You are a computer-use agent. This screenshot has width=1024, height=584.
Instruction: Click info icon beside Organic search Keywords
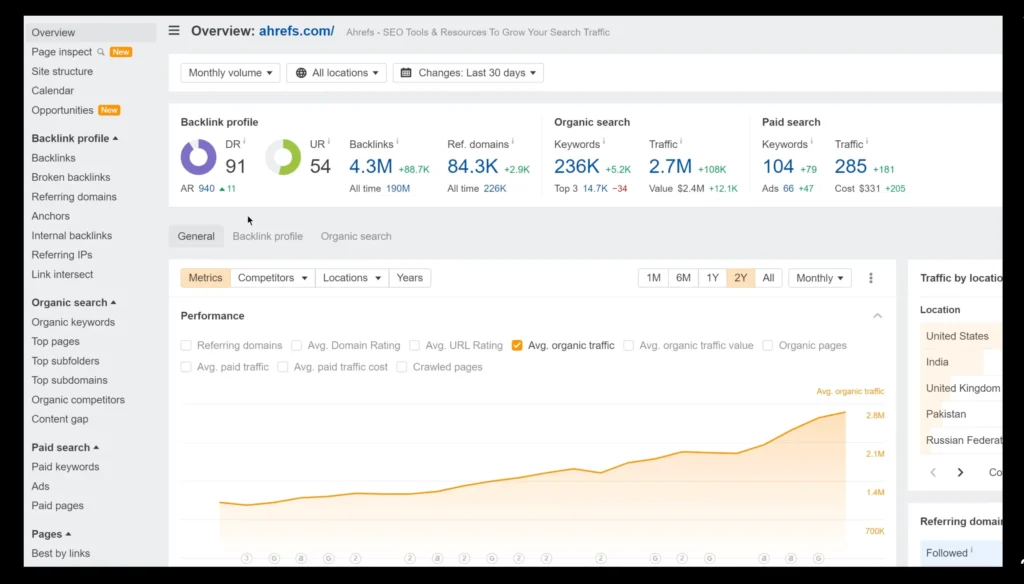(603, 141)
